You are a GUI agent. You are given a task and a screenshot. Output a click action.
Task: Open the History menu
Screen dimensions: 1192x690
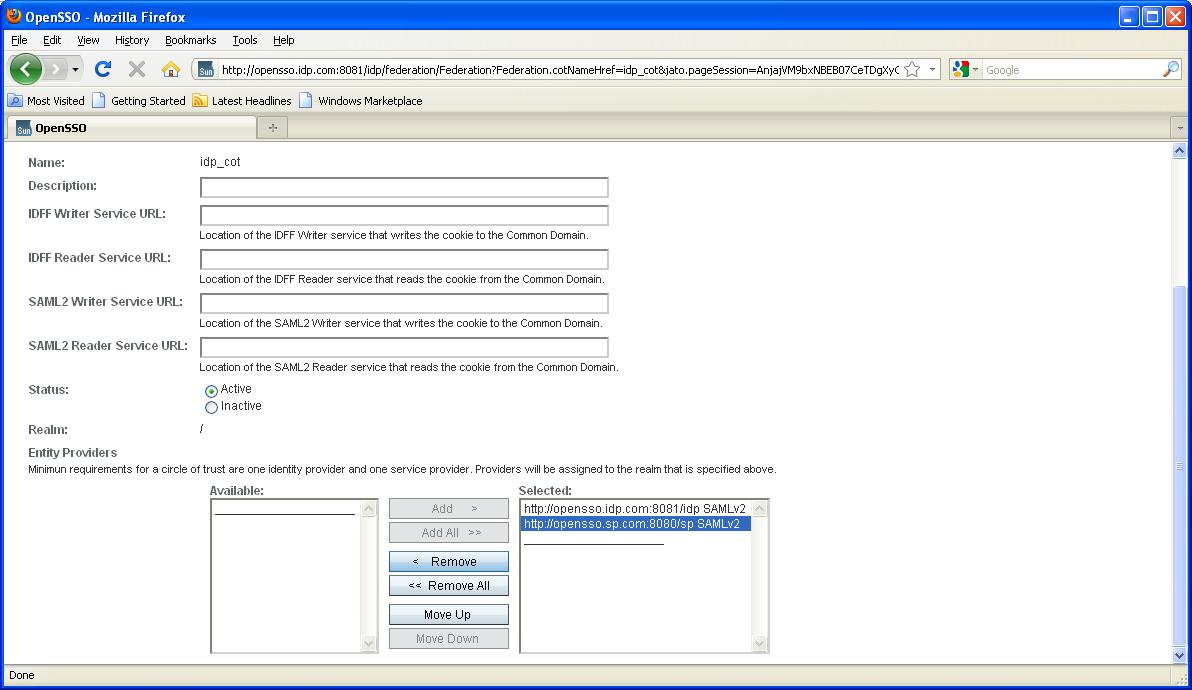(132, 40)
